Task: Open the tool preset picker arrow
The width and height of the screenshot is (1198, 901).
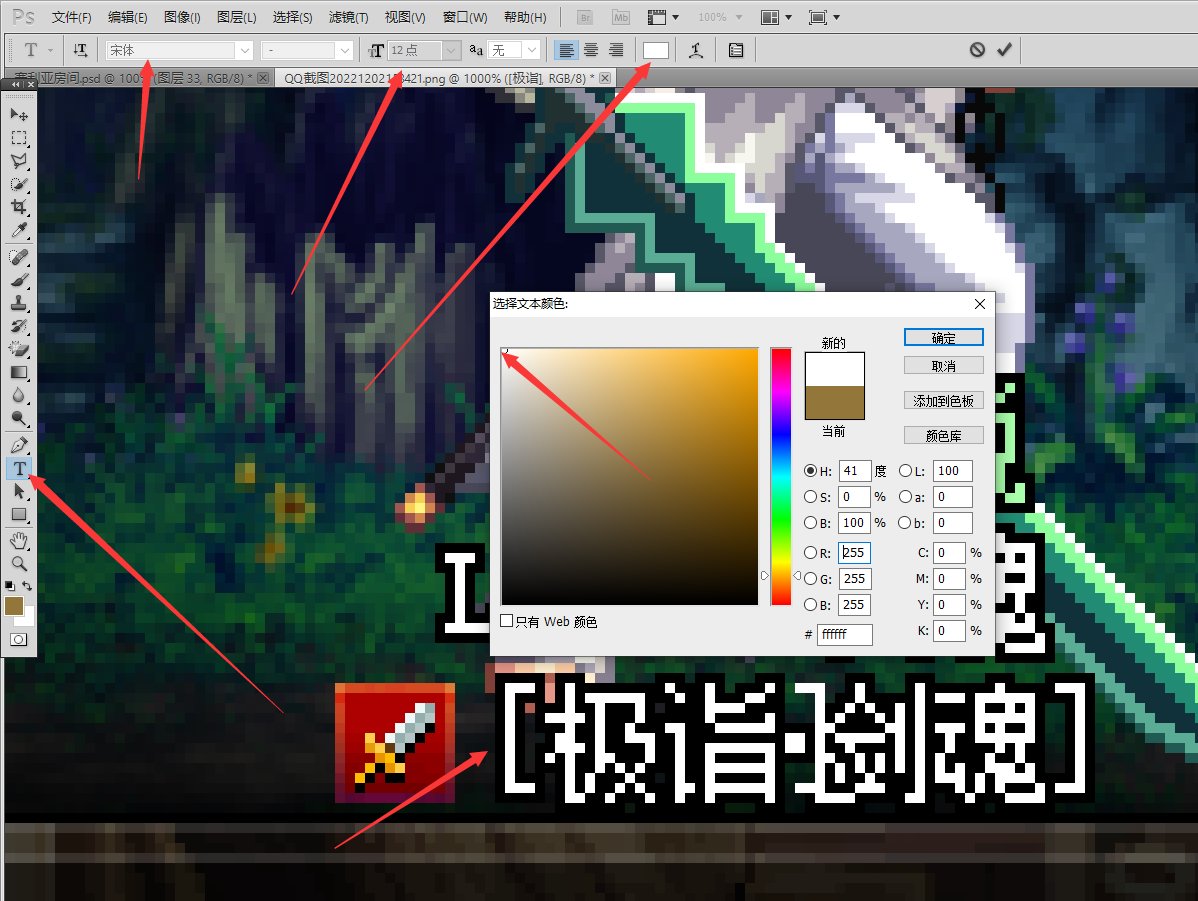Action: [50, 50]
